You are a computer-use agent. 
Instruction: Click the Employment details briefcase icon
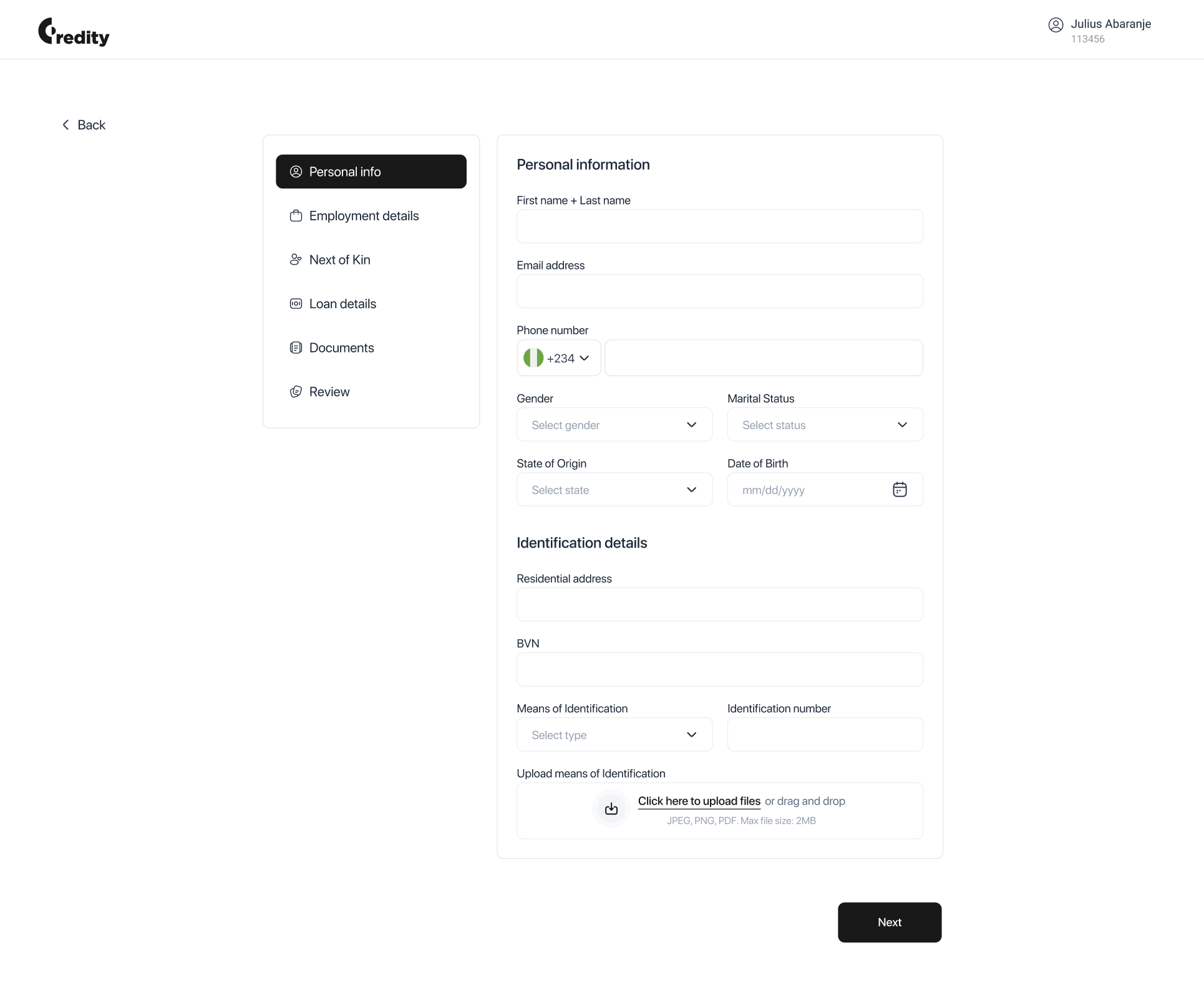pos(296,216)
